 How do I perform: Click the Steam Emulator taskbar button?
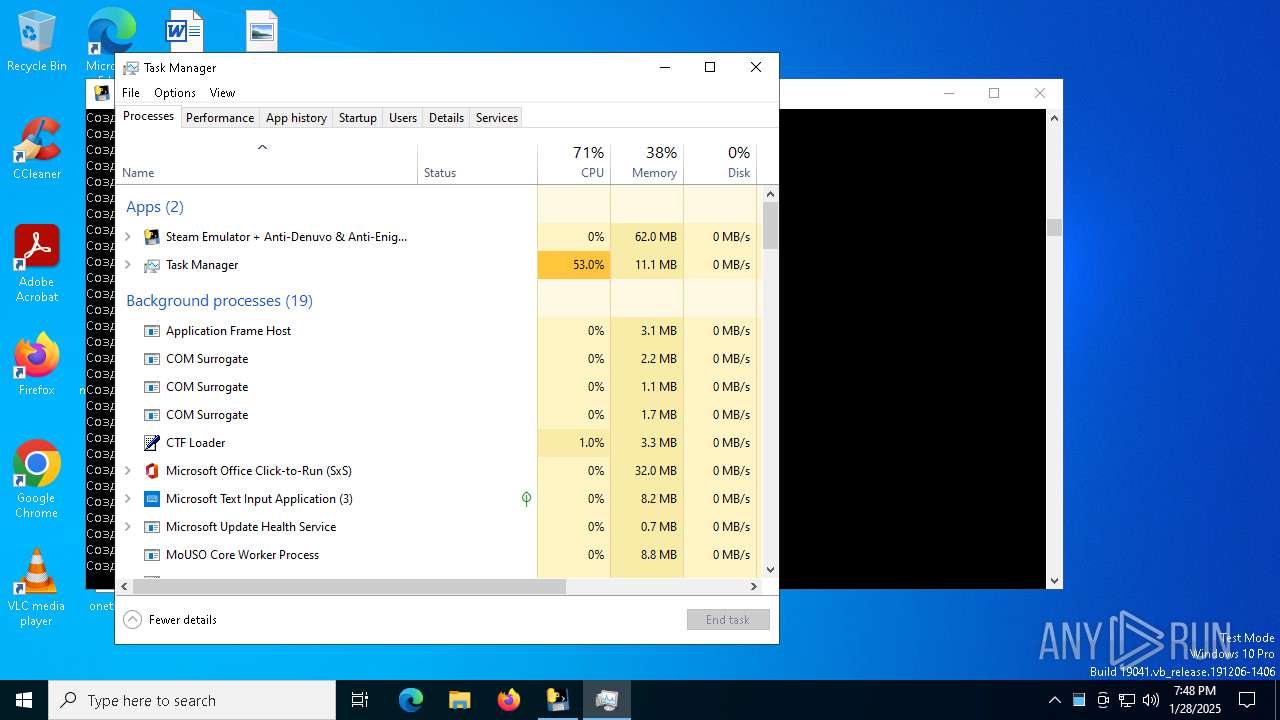(557, 700)
